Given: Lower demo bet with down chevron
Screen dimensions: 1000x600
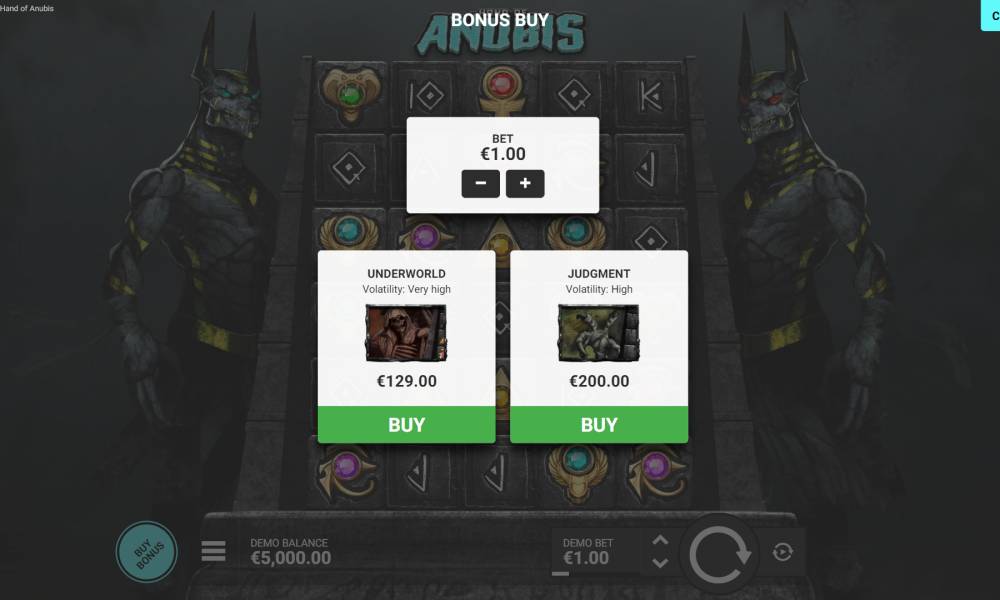Looking at the screenshot, I should pos(660,563).
